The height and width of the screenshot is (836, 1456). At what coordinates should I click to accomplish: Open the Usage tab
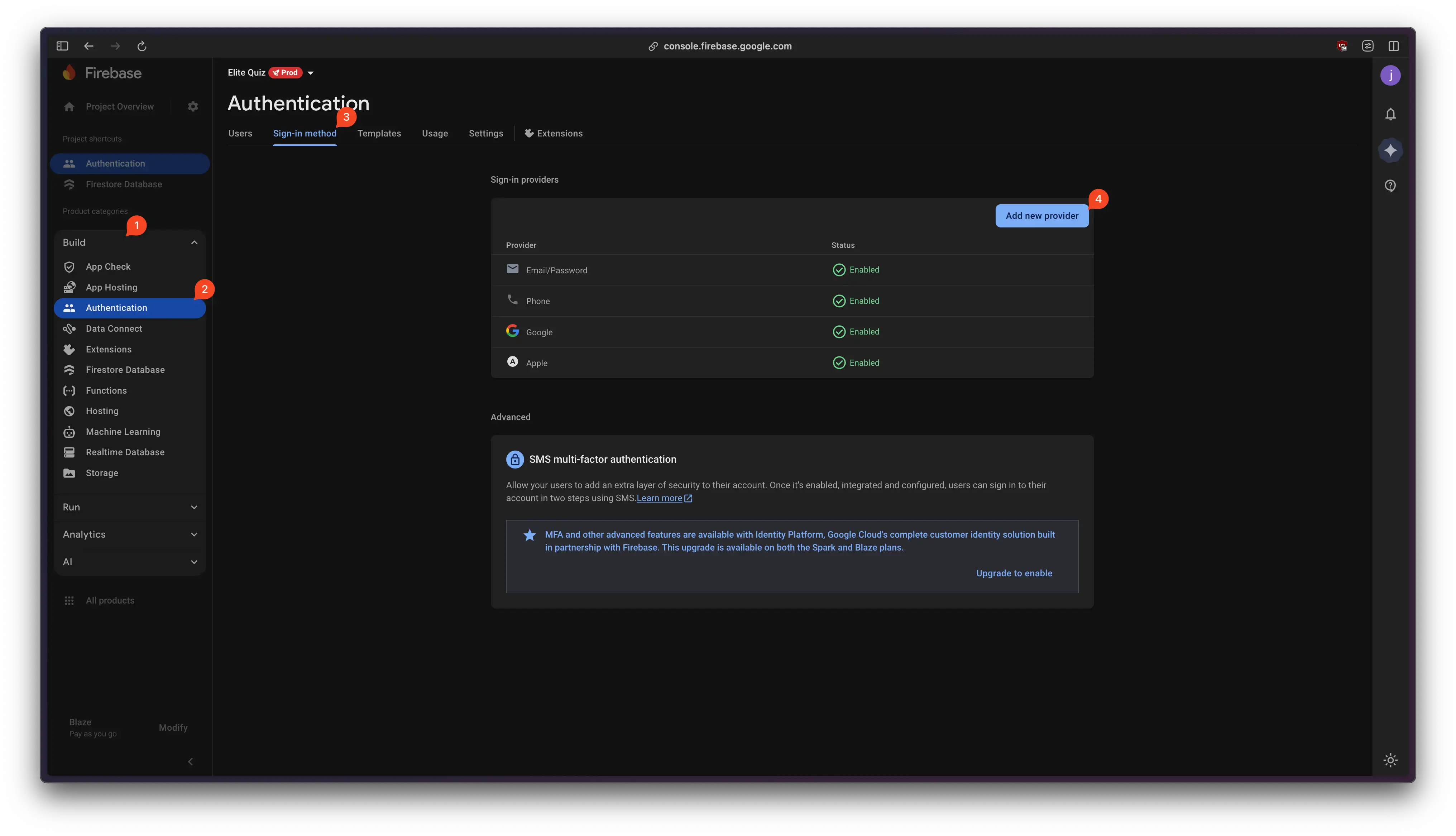pyautogui.click(x=435, y=133)
